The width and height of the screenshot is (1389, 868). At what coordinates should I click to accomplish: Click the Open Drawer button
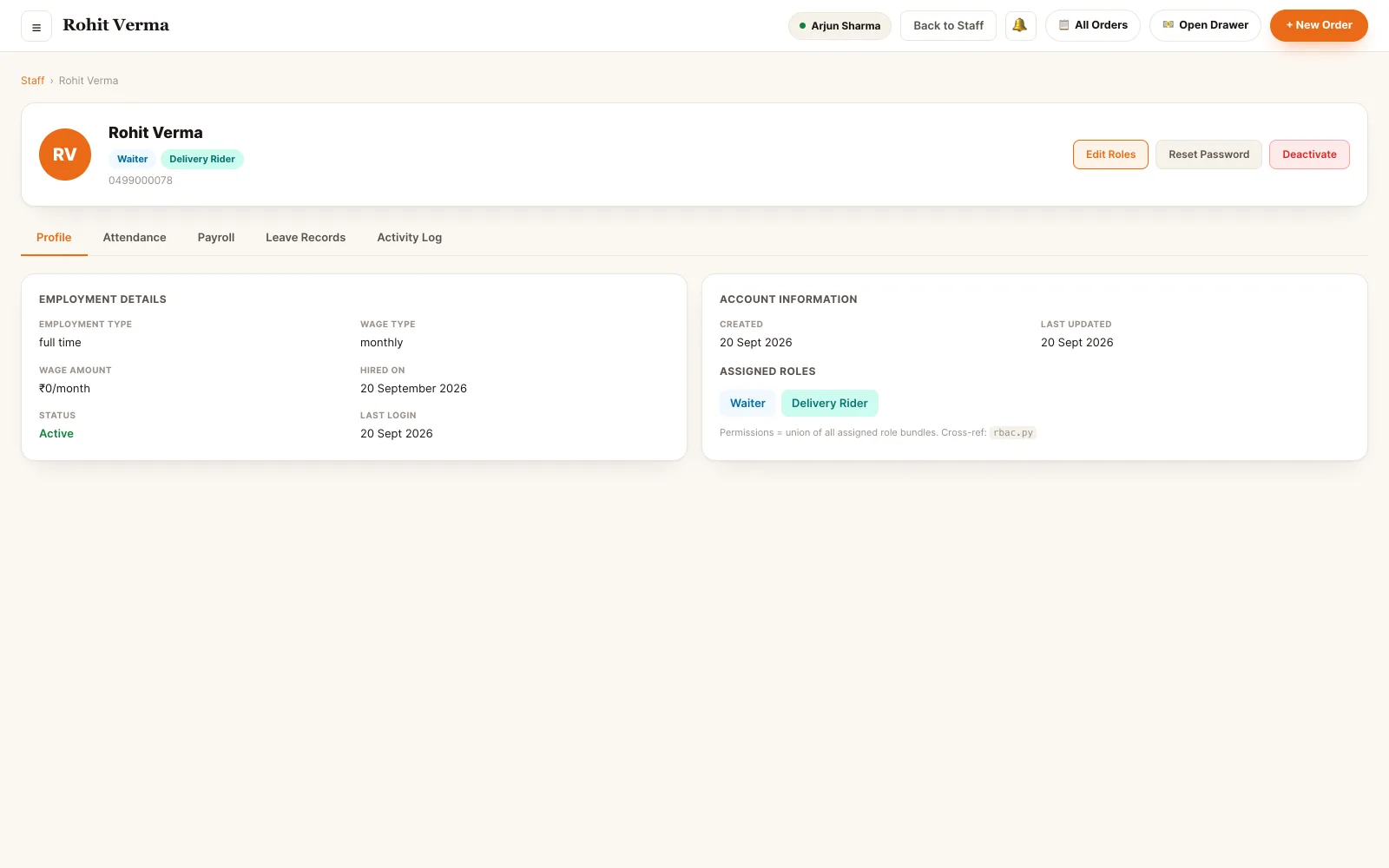pyautogui.click(x=1205, y=26)
